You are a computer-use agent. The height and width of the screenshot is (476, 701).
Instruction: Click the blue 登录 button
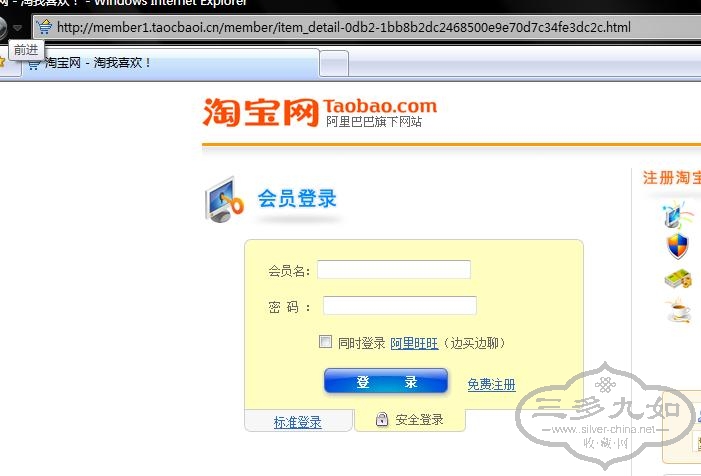point(386,381)
